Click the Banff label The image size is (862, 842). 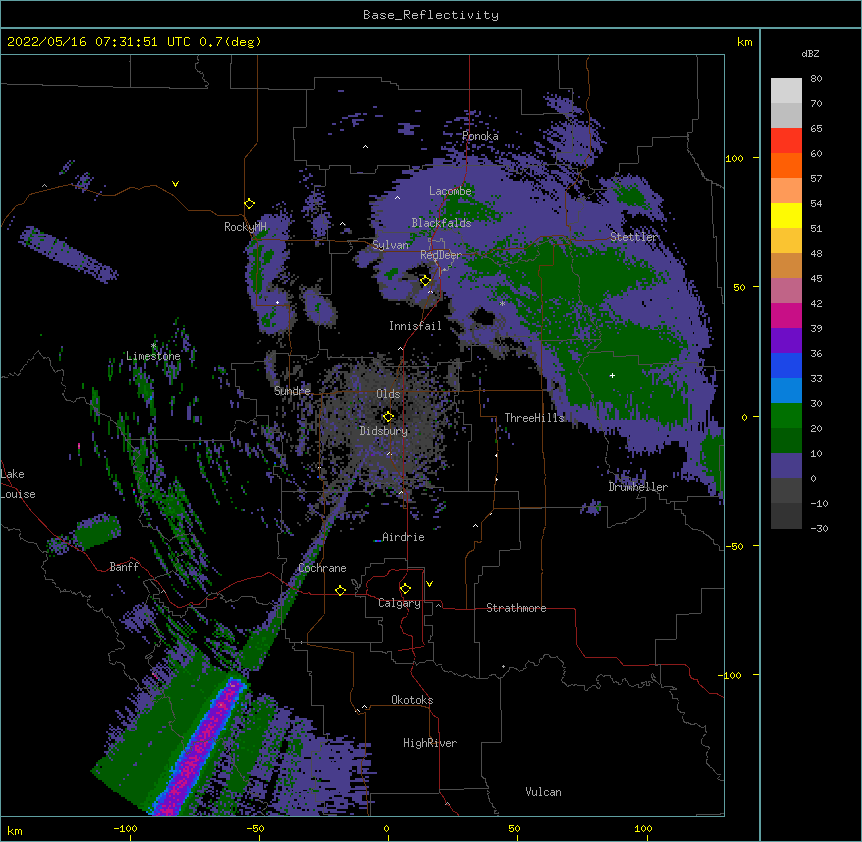point(124,567)
